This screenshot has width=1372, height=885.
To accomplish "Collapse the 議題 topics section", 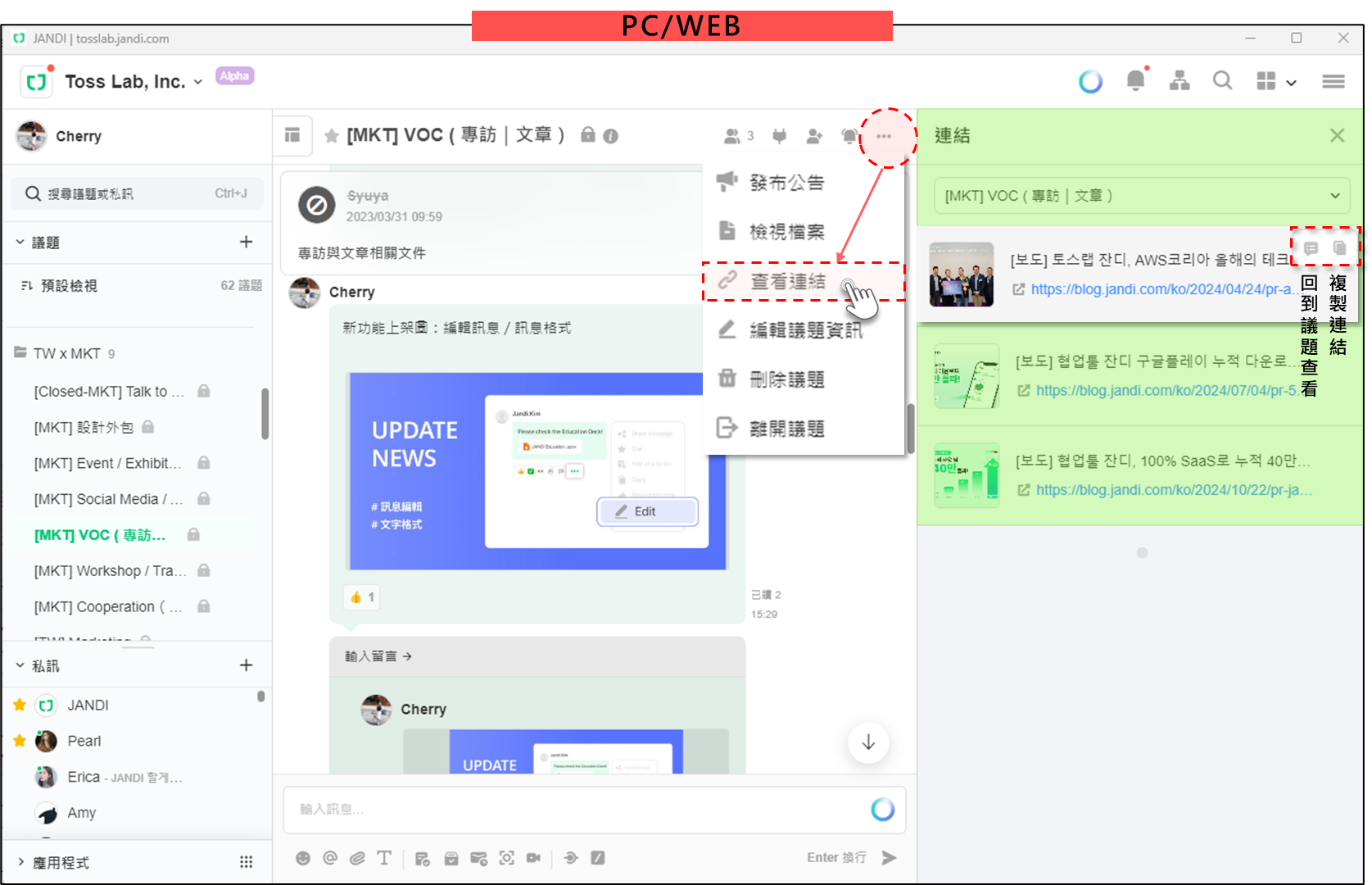I will 20,243.
